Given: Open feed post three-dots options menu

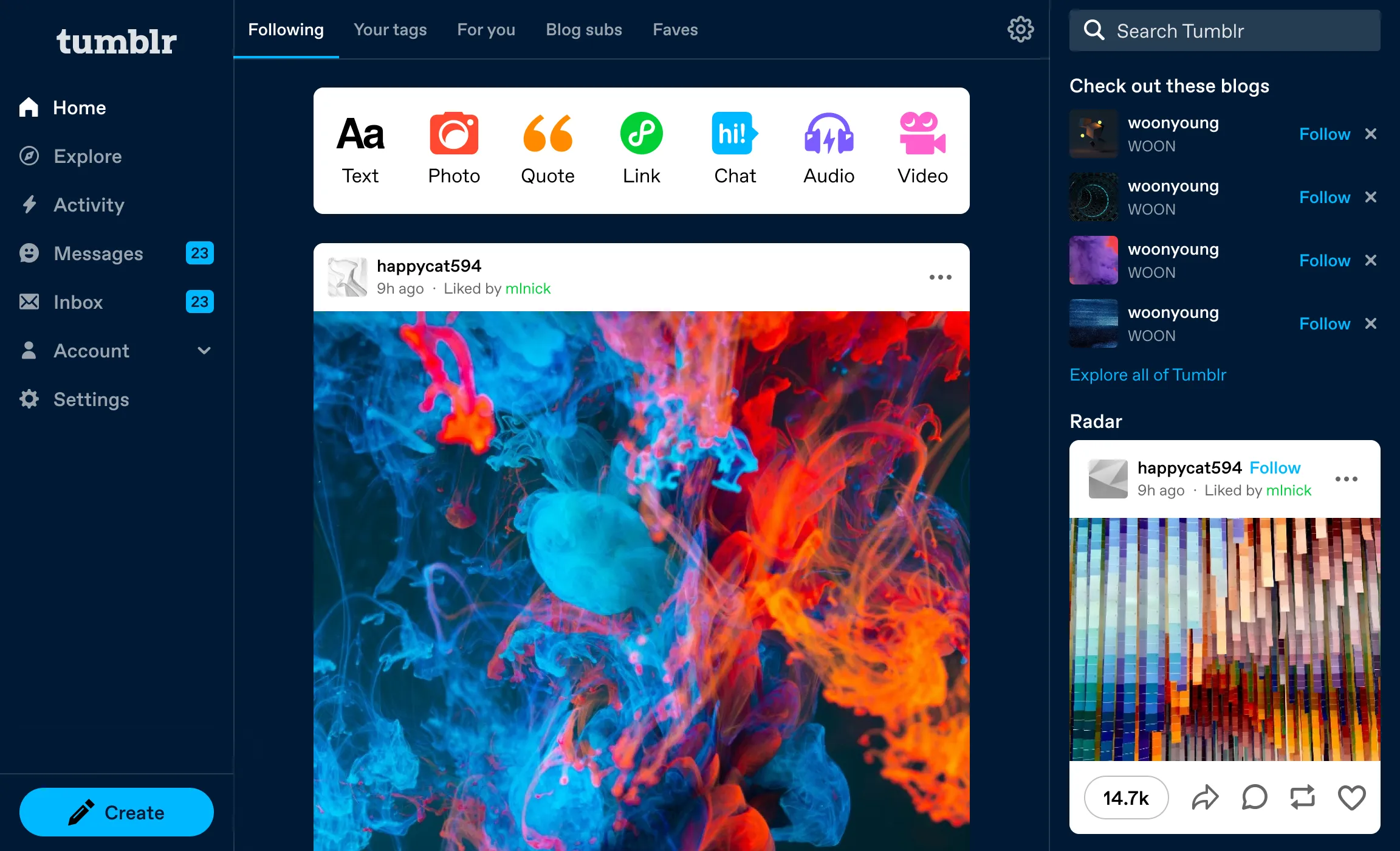Looking at the screenshot, I should click(941, 277).
